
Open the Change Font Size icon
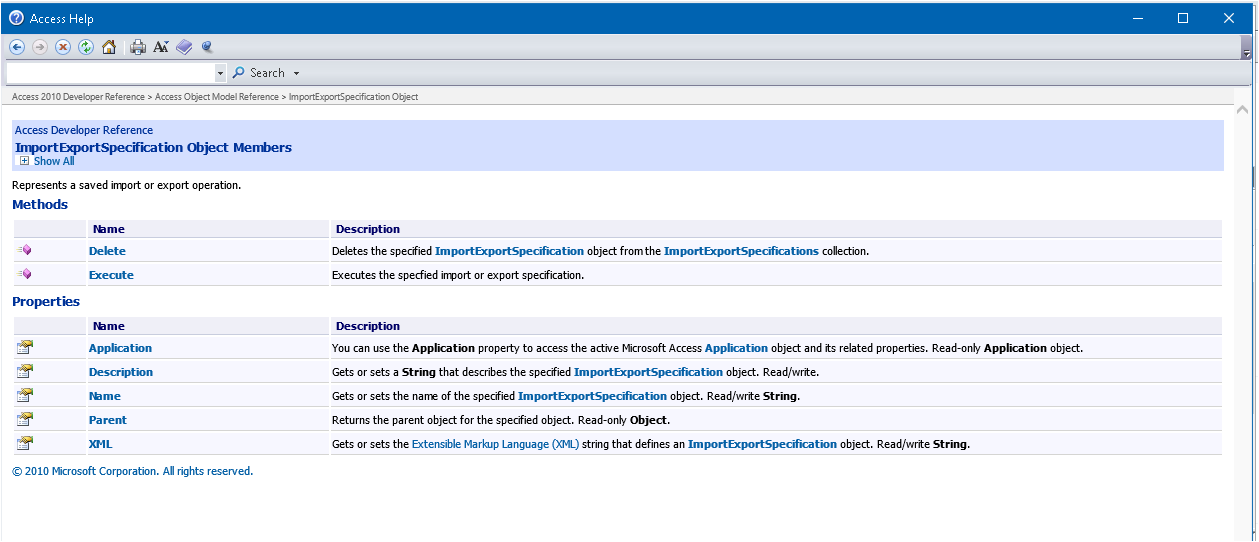[x=161, y=47]
